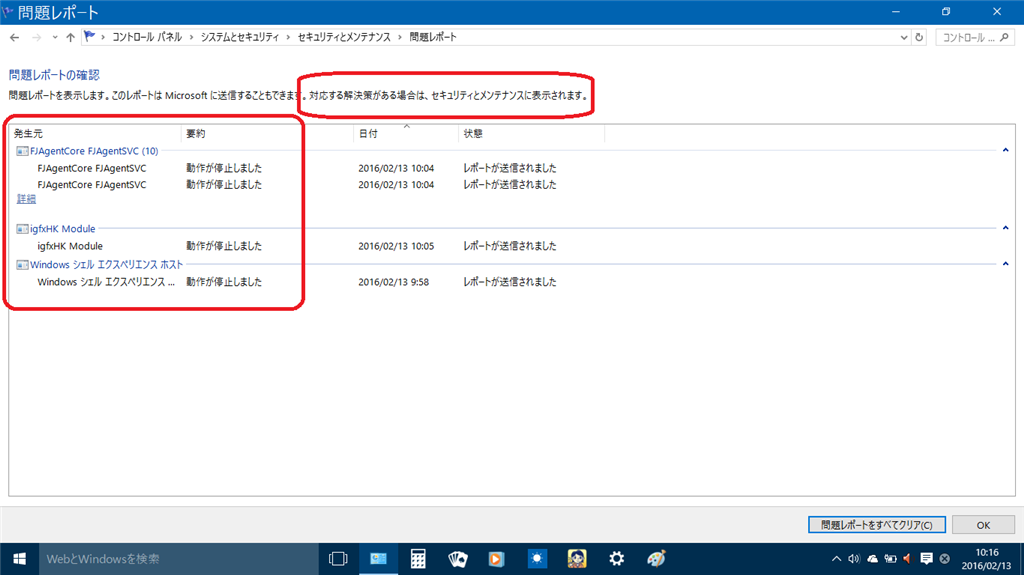The image size is (1024, 575).
Task: Click the date 2016/02/13 9:58
Action: coord(393,282)
